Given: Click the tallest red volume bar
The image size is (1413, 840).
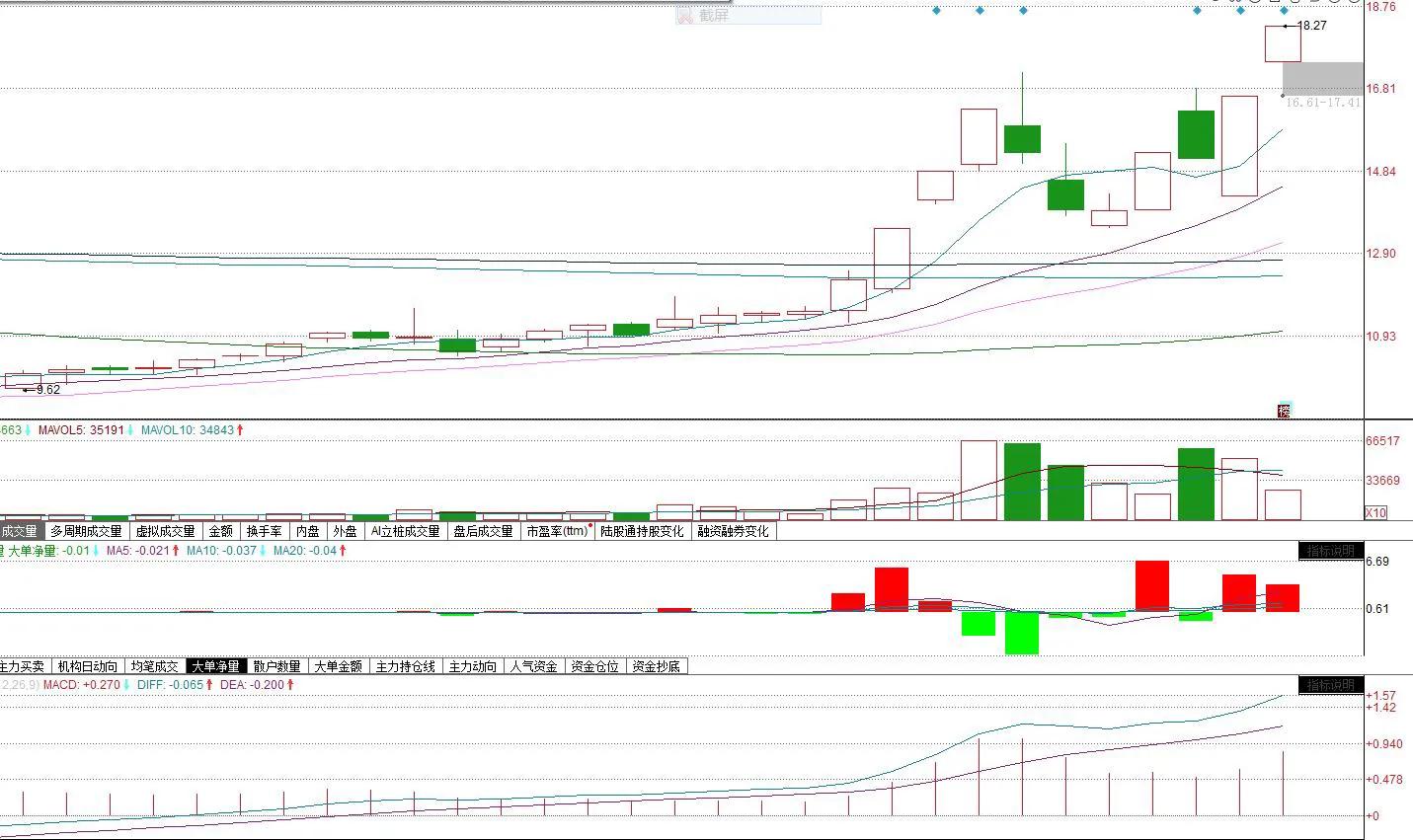Looking at the screenshot, I should pos(979,481).
